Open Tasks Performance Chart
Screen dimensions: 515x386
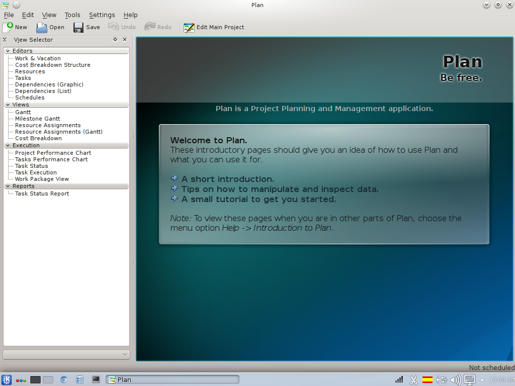click(x=51, y=159)
